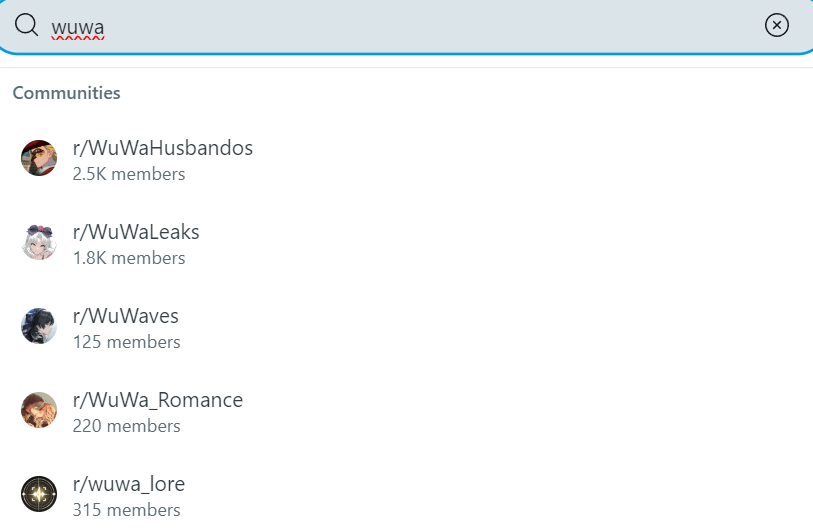Click the Communities section heading
Image resolution: width=813 pixels, height=530 pixels.
coord(66,93)
